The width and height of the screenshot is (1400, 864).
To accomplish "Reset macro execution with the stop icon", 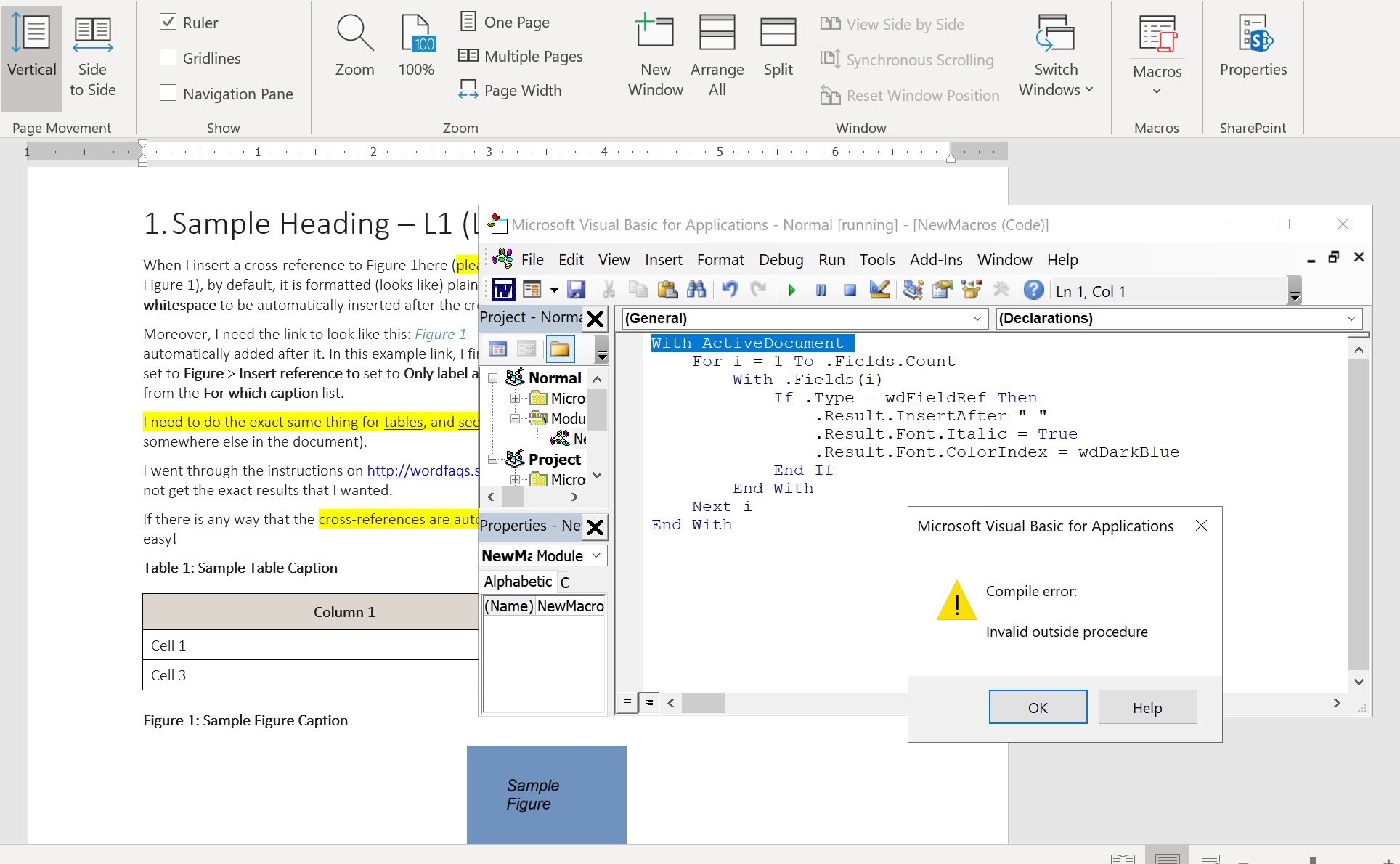I will pyautogui.click(x=850, y=290).
